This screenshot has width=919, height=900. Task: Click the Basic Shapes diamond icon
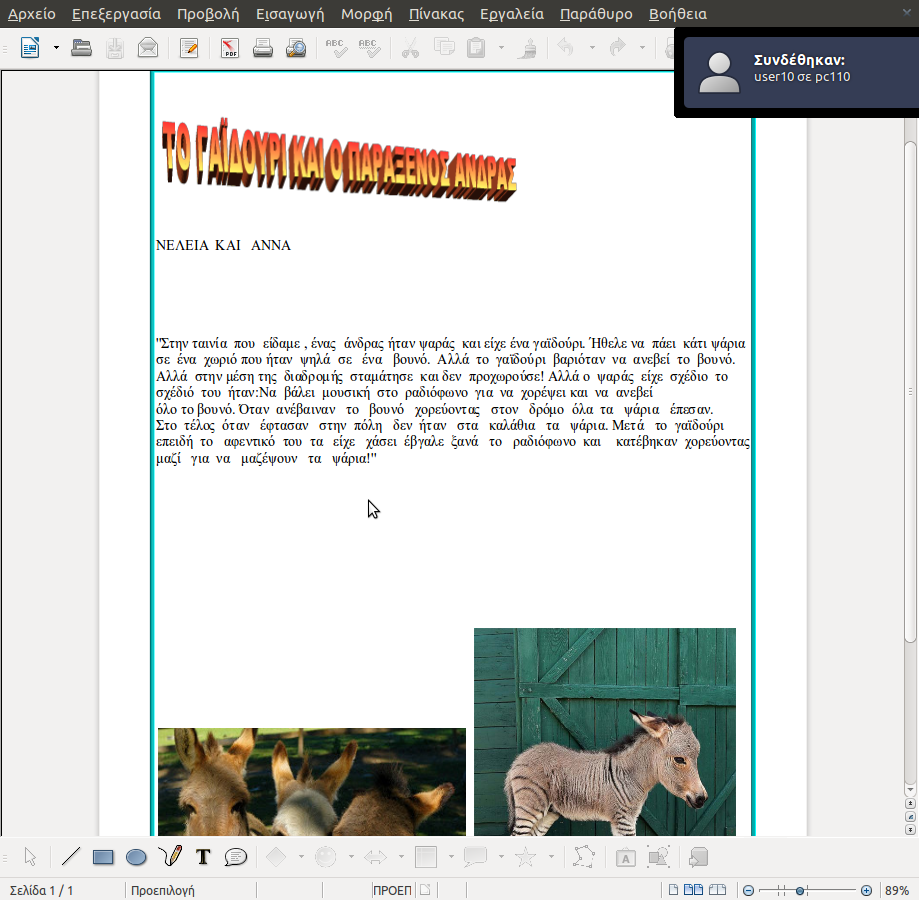click(276, 857)
